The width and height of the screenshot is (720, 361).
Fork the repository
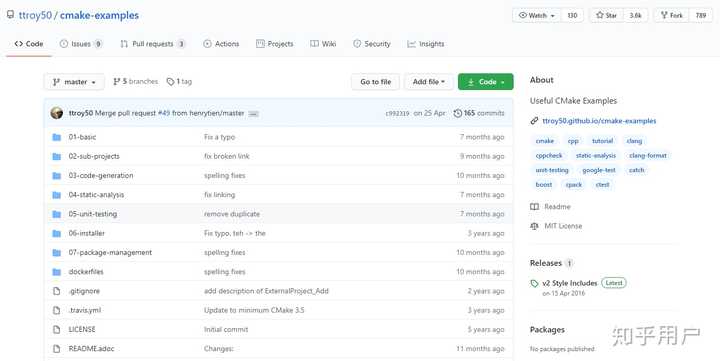coord(671,15)
